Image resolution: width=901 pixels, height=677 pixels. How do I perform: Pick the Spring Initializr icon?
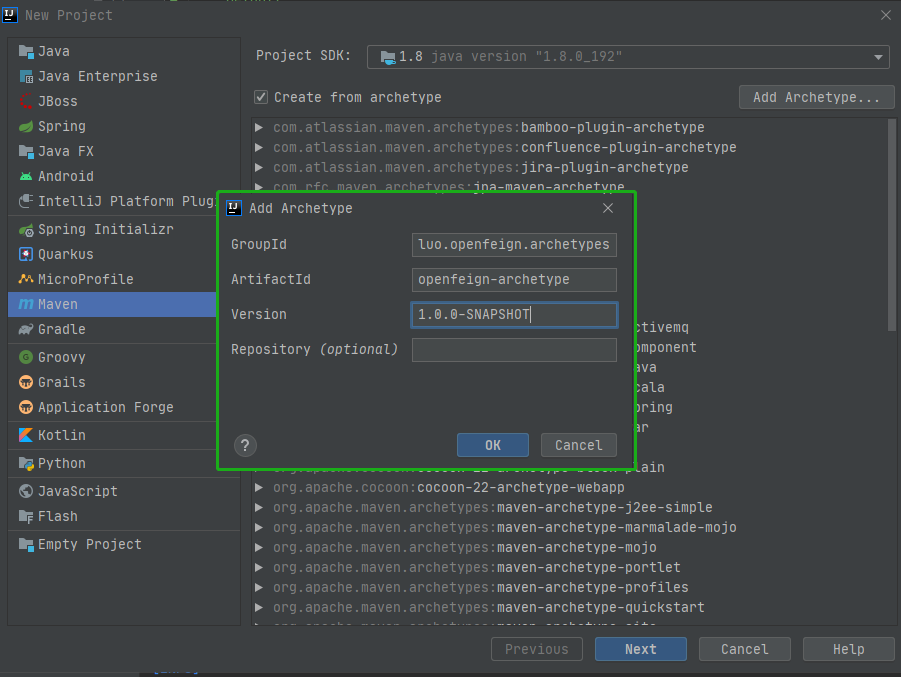[x=26, y=230]
